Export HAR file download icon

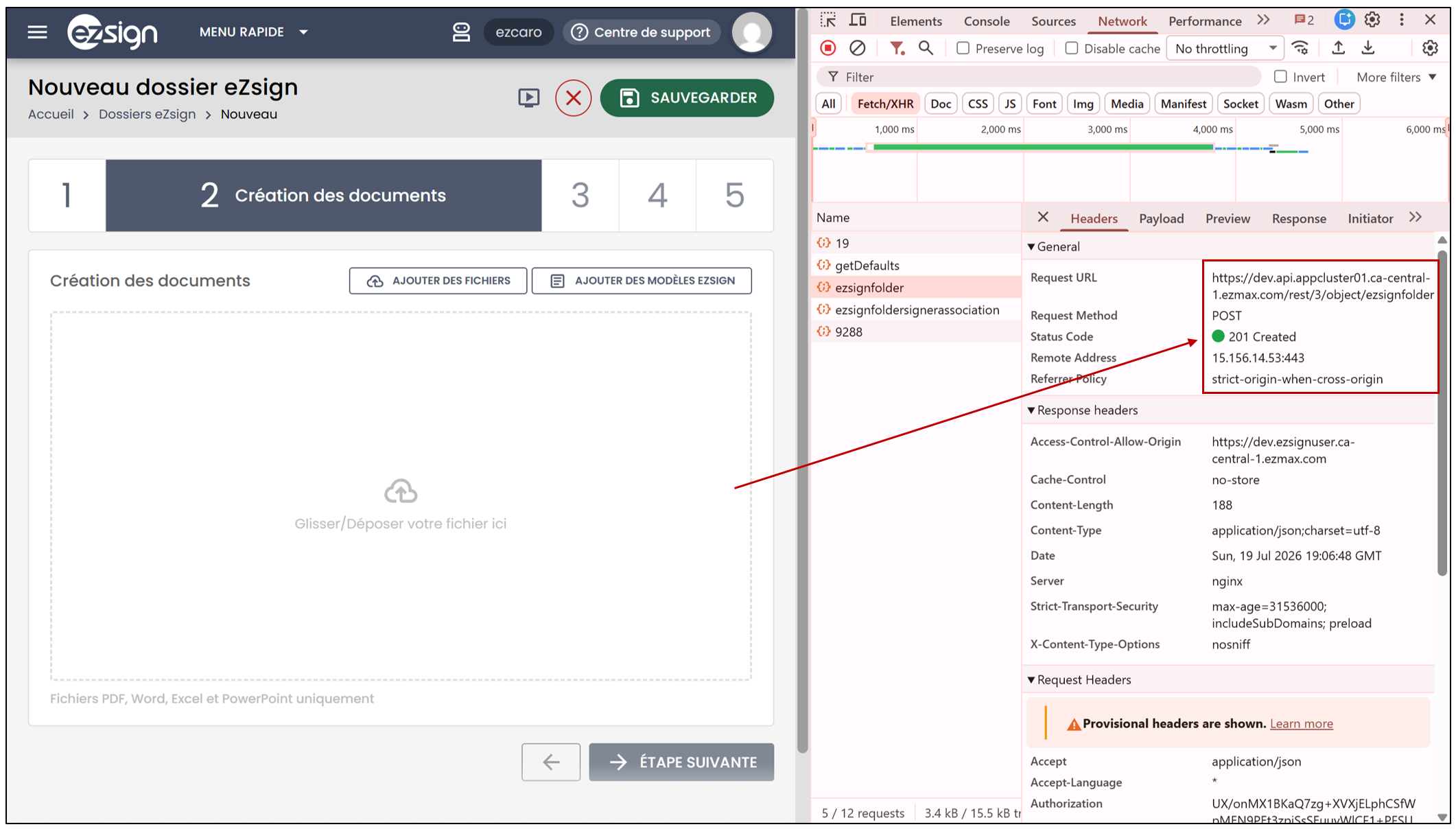tap(1368, 48)
